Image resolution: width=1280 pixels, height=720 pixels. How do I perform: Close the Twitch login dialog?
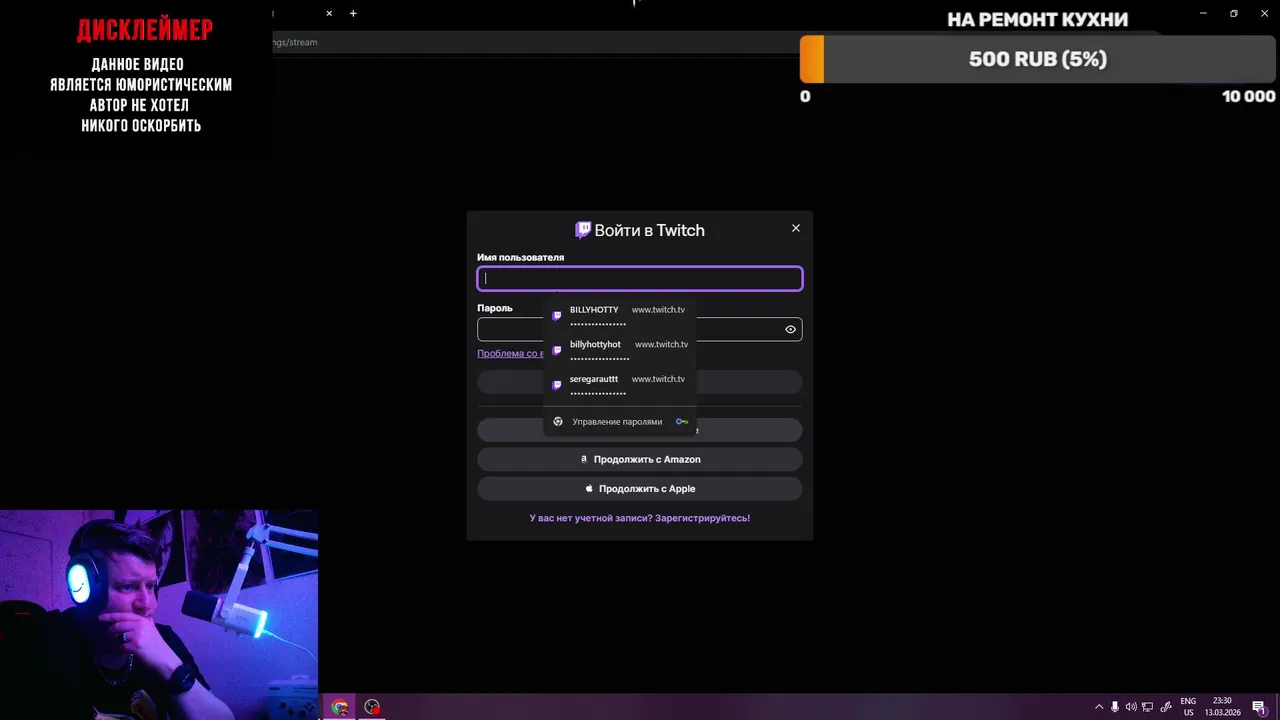(796, 228)
